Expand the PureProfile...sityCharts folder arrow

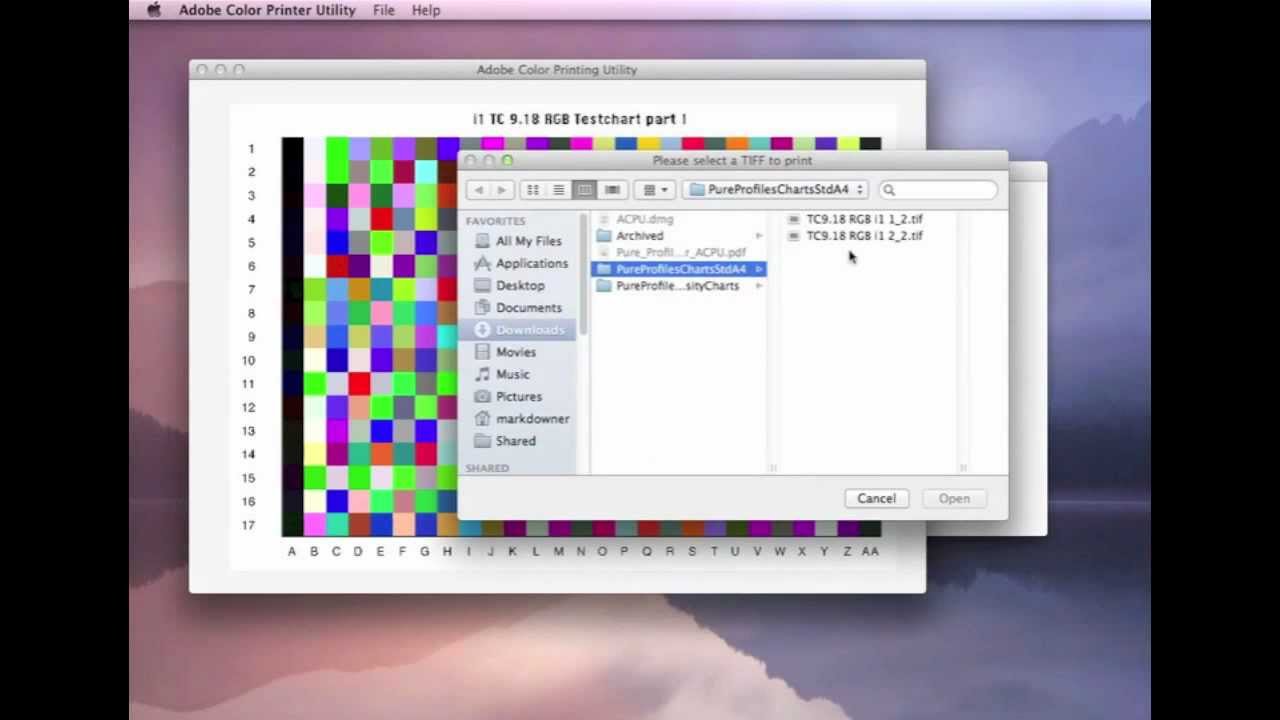tap(760, 286)
